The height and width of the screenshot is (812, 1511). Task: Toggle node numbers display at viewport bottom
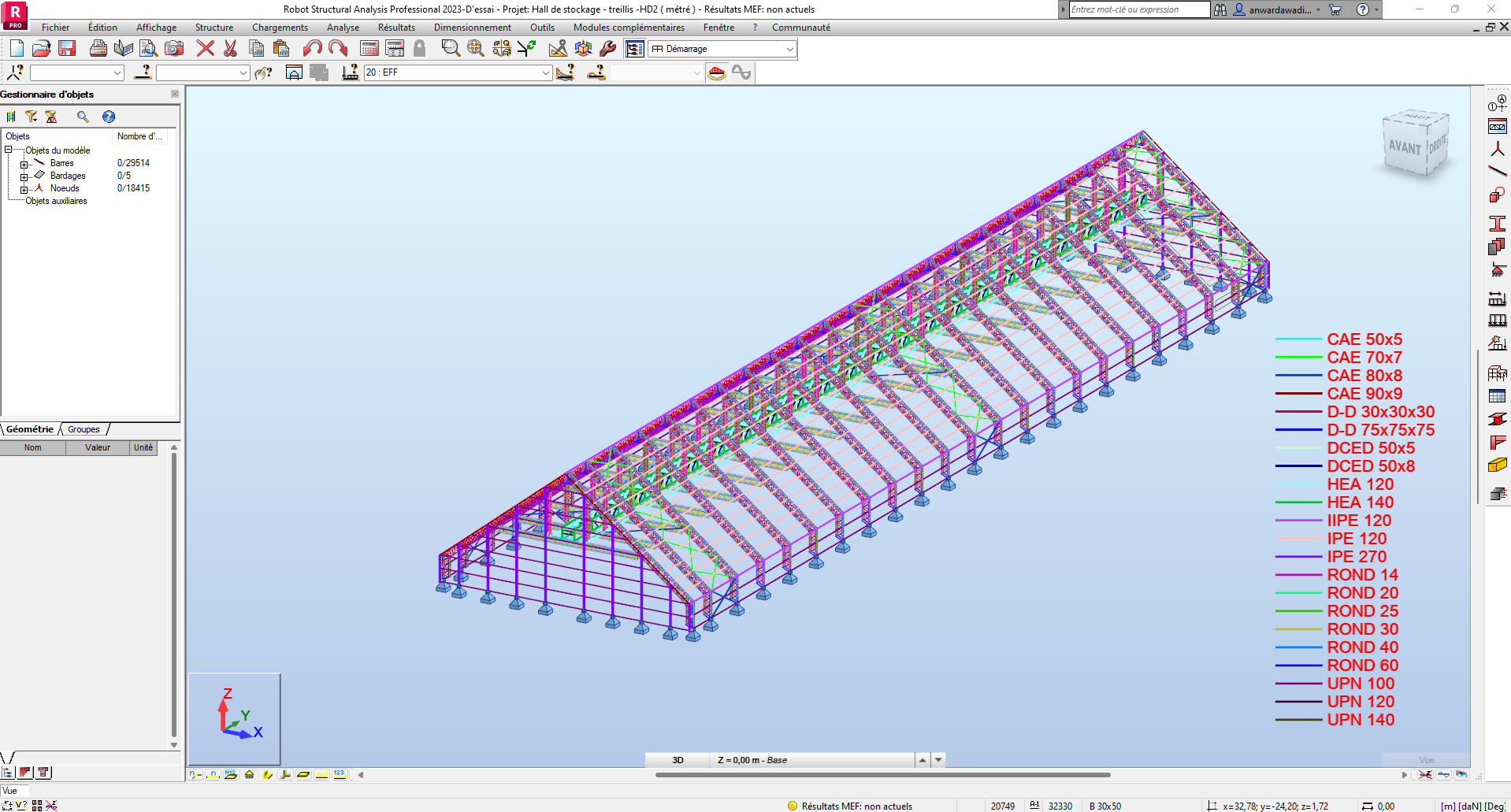(196, 775)
